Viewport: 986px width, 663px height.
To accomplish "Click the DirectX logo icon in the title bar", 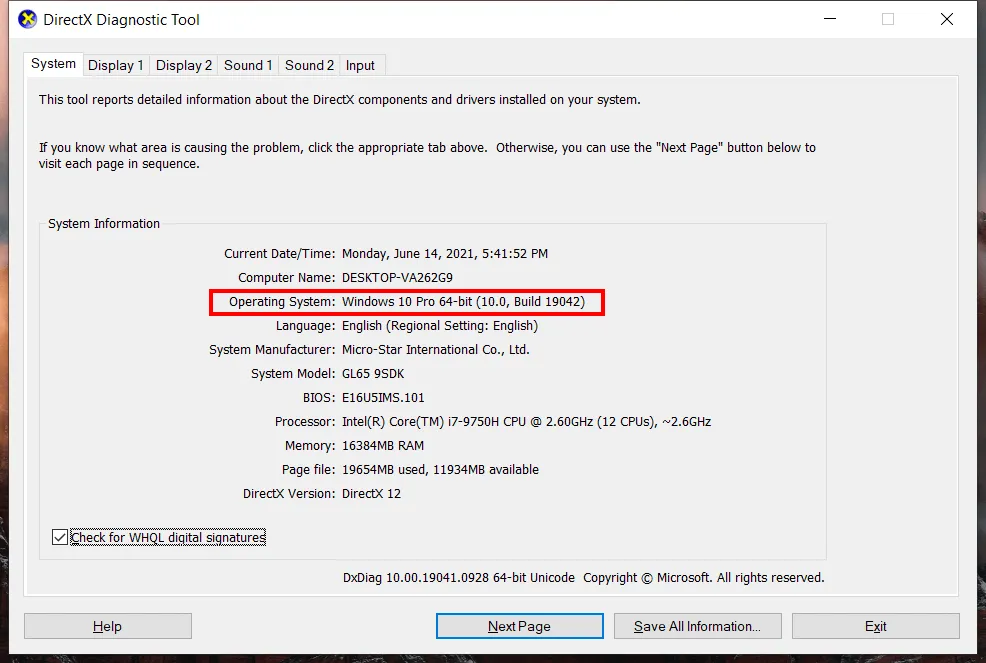I will tap(25, 19).
